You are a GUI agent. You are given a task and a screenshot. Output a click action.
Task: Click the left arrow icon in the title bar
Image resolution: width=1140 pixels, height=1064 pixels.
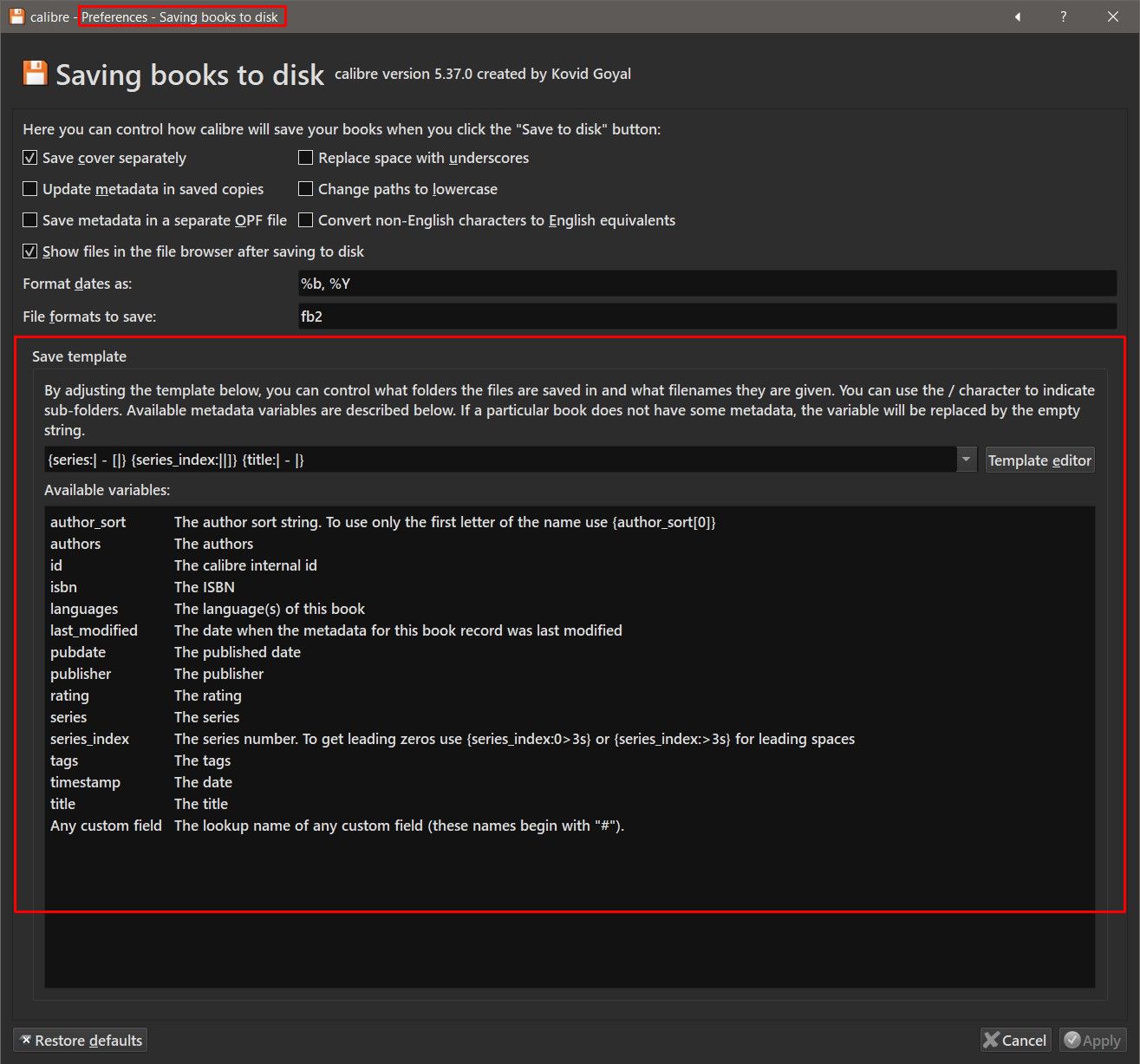click(x=1018, y=16)
